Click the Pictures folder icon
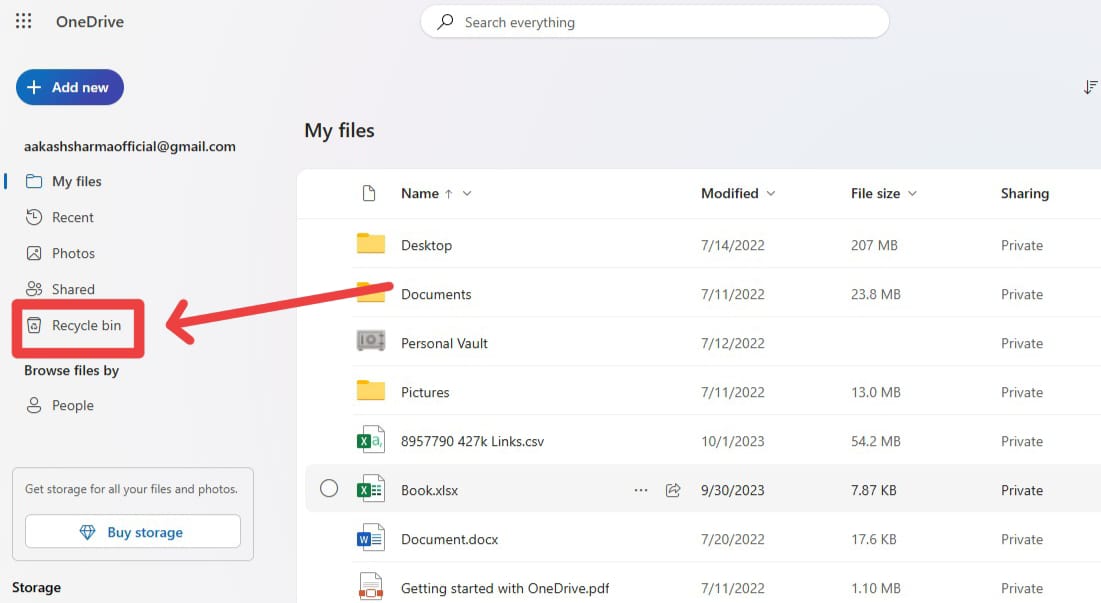This screenshot has width=1101, height=603. click(x=371, y=390)
